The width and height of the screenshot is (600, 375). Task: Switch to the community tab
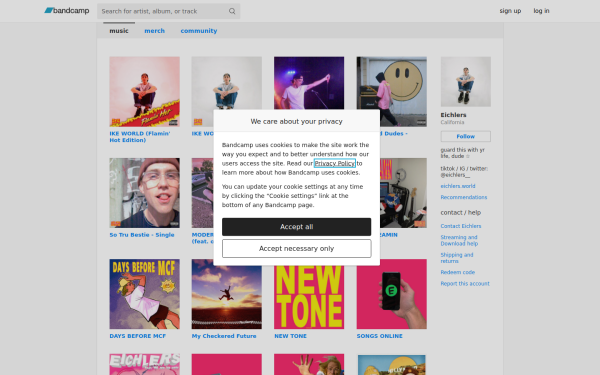click(x=199, y=31)
